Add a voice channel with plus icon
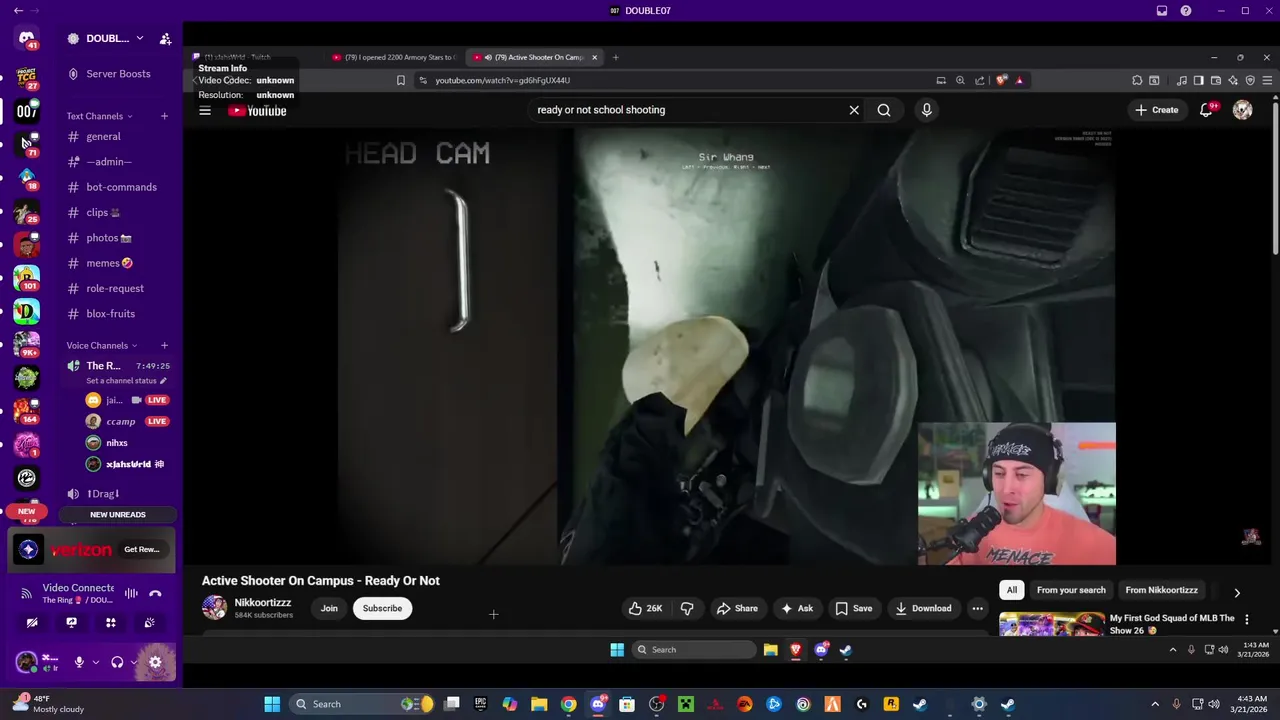 [x=164, y=346]
